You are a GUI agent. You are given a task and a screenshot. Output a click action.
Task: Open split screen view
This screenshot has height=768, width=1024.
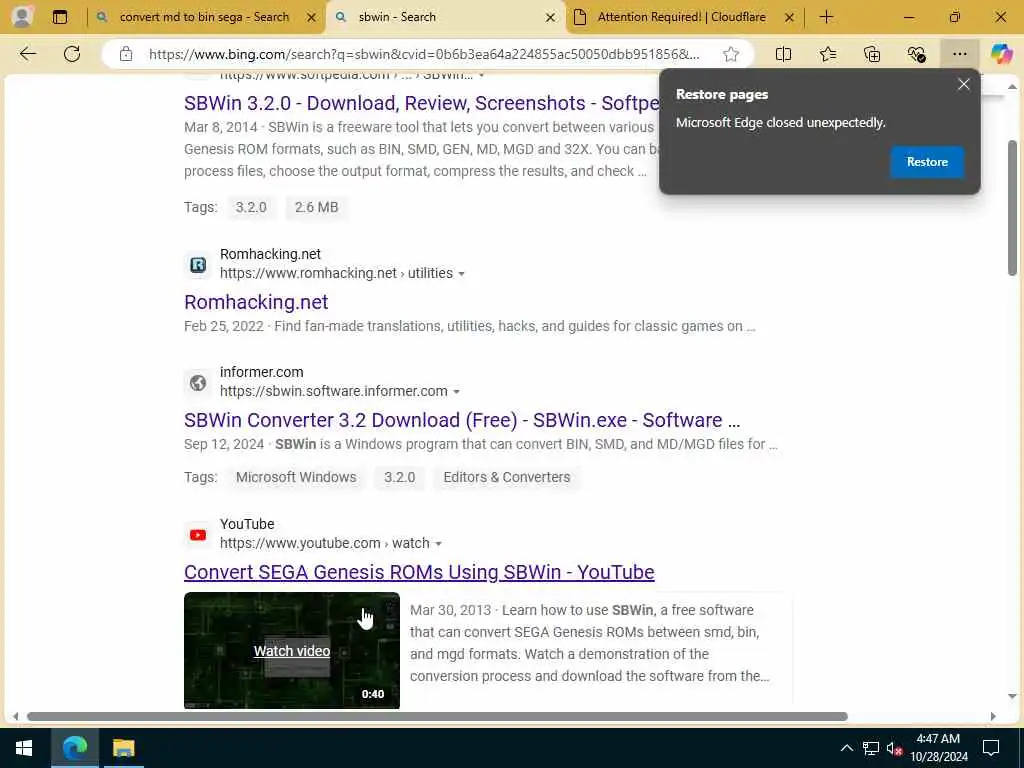pos(783,54)
